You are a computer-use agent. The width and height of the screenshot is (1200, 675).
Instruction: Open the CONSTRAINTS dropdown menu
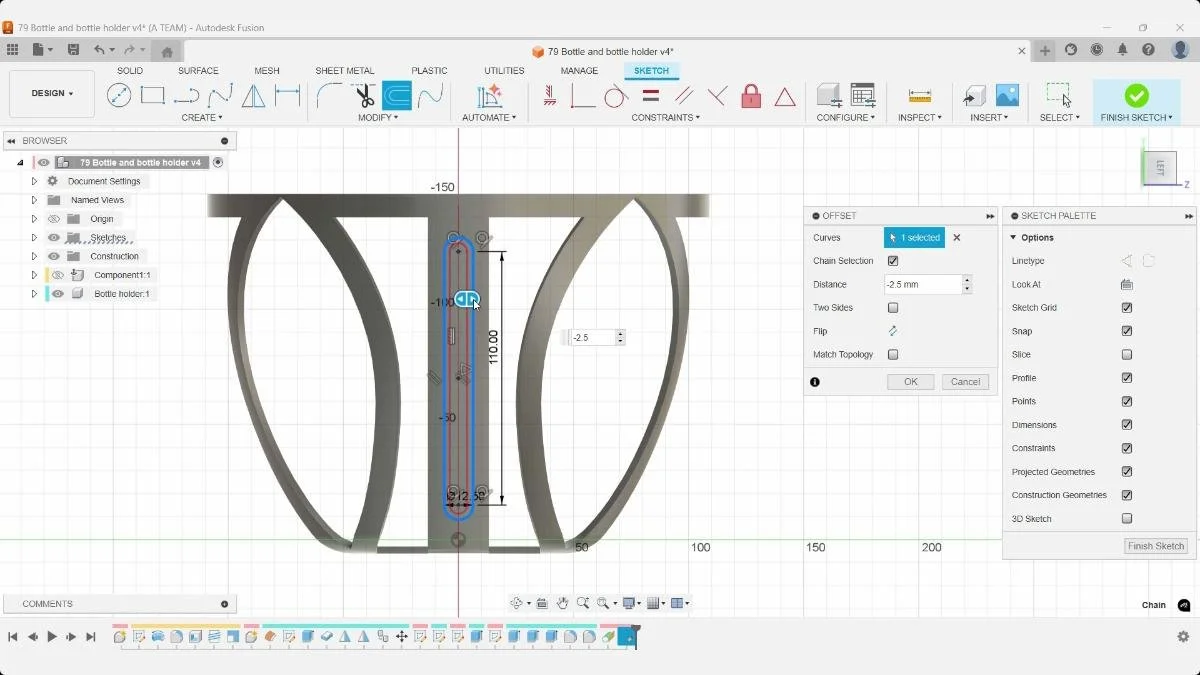pyautogui.click(x=665, y=118)
